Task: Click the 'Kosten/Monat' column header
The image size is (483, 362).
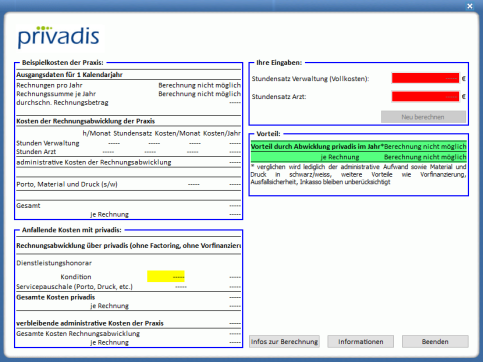Action: [178, 133]
